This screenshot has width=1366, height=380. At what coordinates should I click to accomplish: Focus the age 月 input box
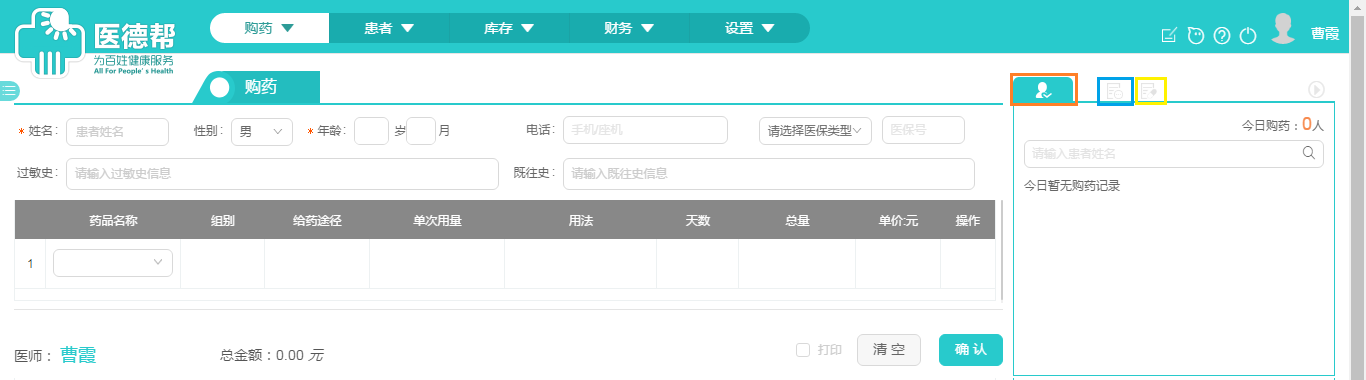pos(421,131)
